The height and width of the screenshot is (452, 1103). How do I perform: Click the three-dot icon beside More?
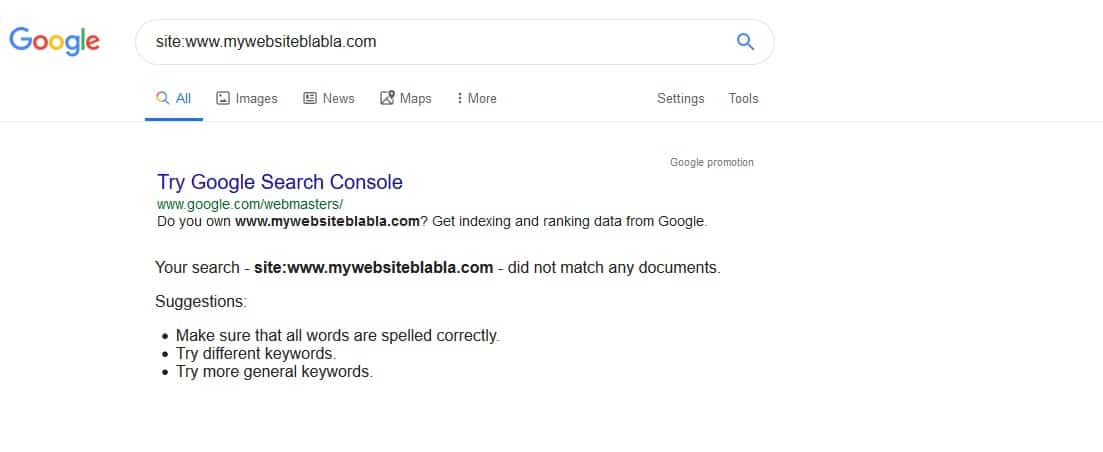[x=459, y=98]
